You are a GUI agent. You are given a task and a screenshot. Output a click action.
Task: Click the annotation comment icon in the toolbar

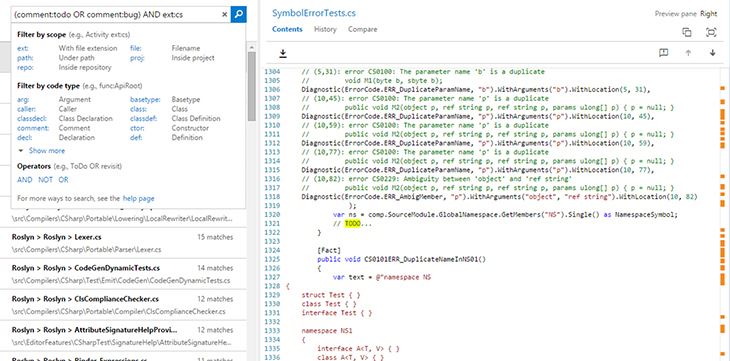(663, 53)
